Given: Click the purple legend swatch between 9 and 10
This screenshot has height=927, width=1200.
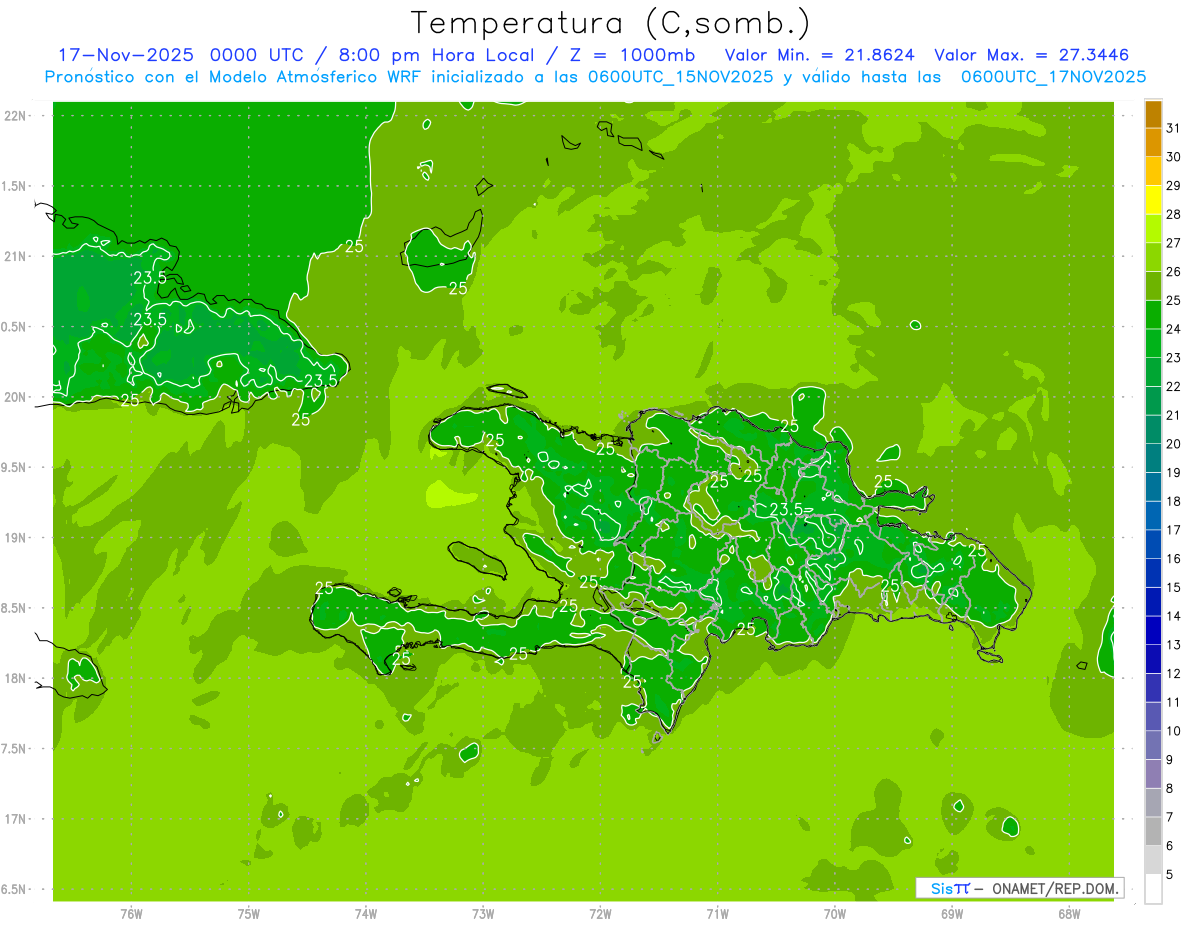Looking at the screenshot, I should pos(1153,745).
